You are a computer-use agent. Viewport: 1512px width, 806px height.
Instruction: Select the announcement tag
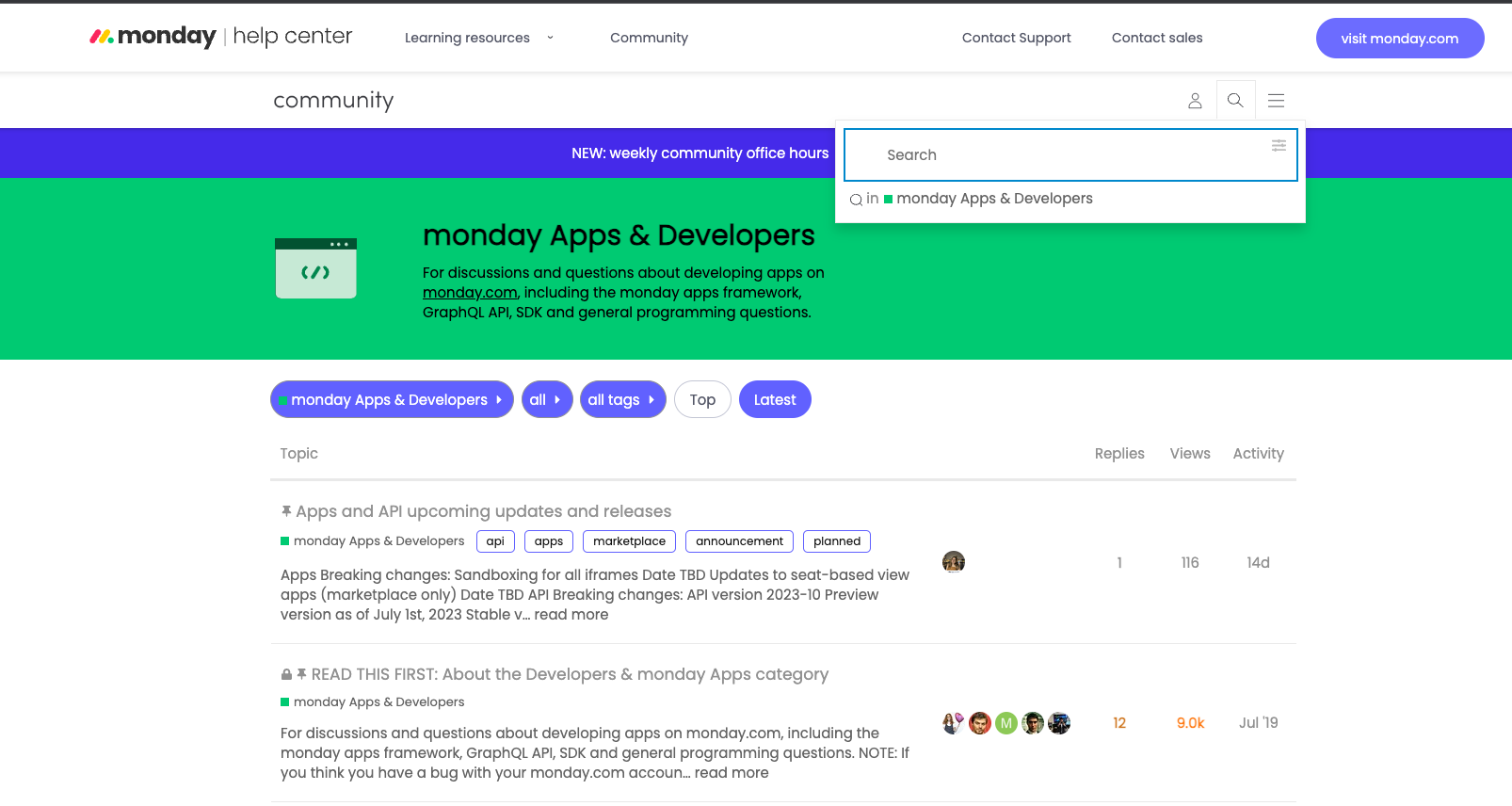[x=739, y=541]
